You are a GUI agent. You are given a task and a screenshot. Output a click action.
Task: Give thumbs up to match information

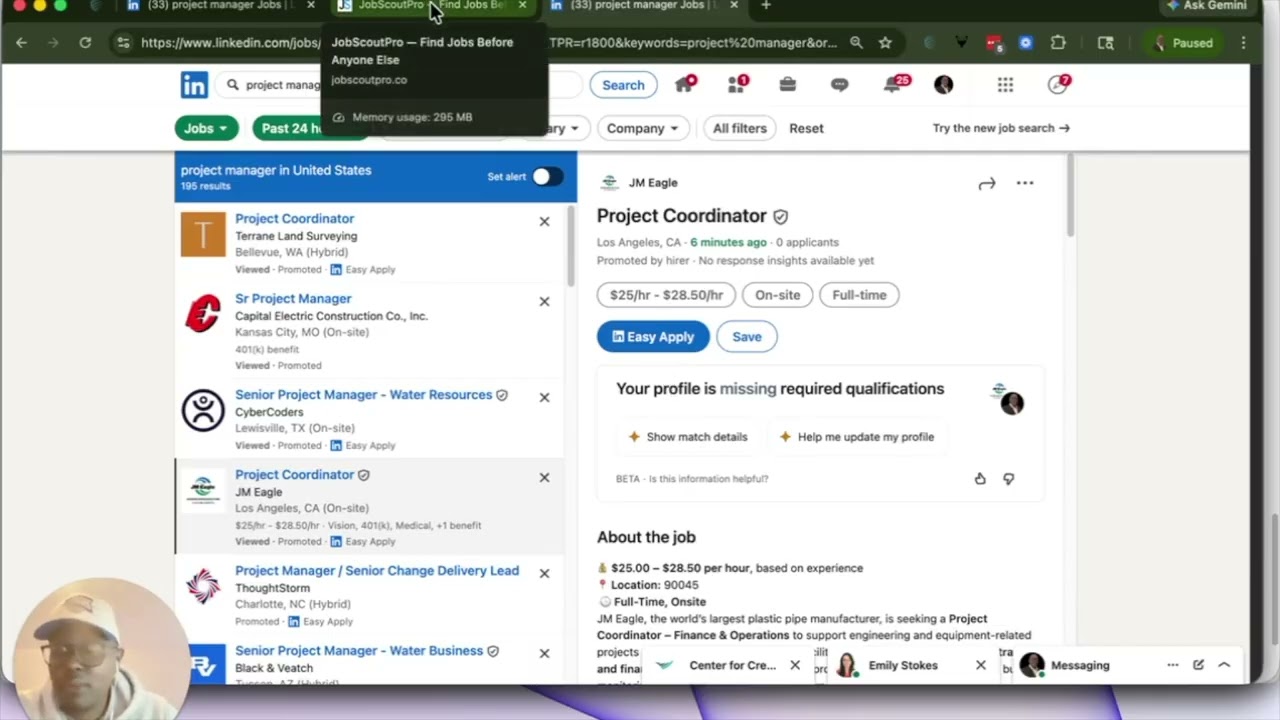(x=980, y=479)
